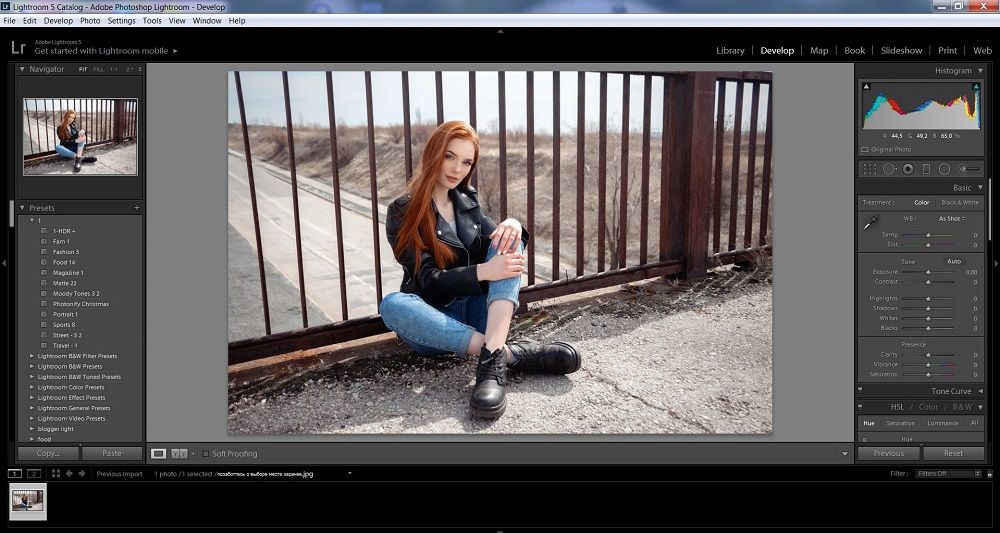1000x533 pixels.
Task: Open grid view icon in filmstrip bar
Action: [x=55, y=473]
